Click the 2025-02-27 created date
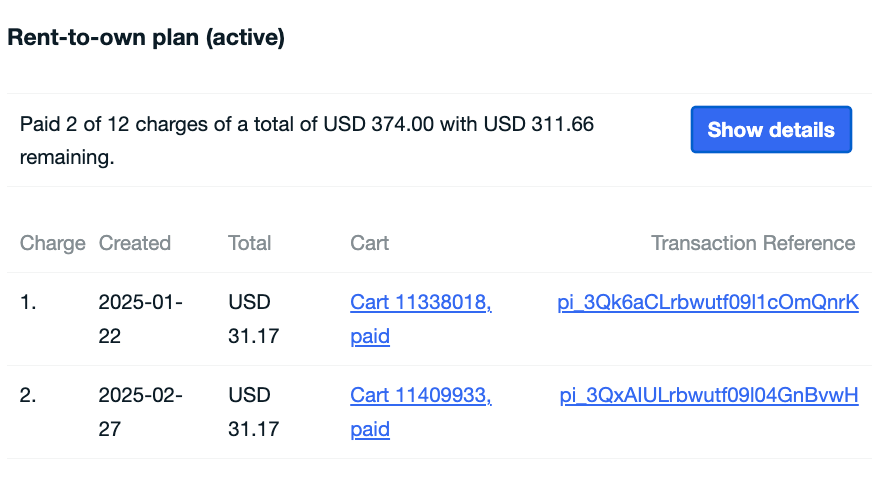Image resolution: width=894 pixels, height=480 pixels. [x=140, y=413]
